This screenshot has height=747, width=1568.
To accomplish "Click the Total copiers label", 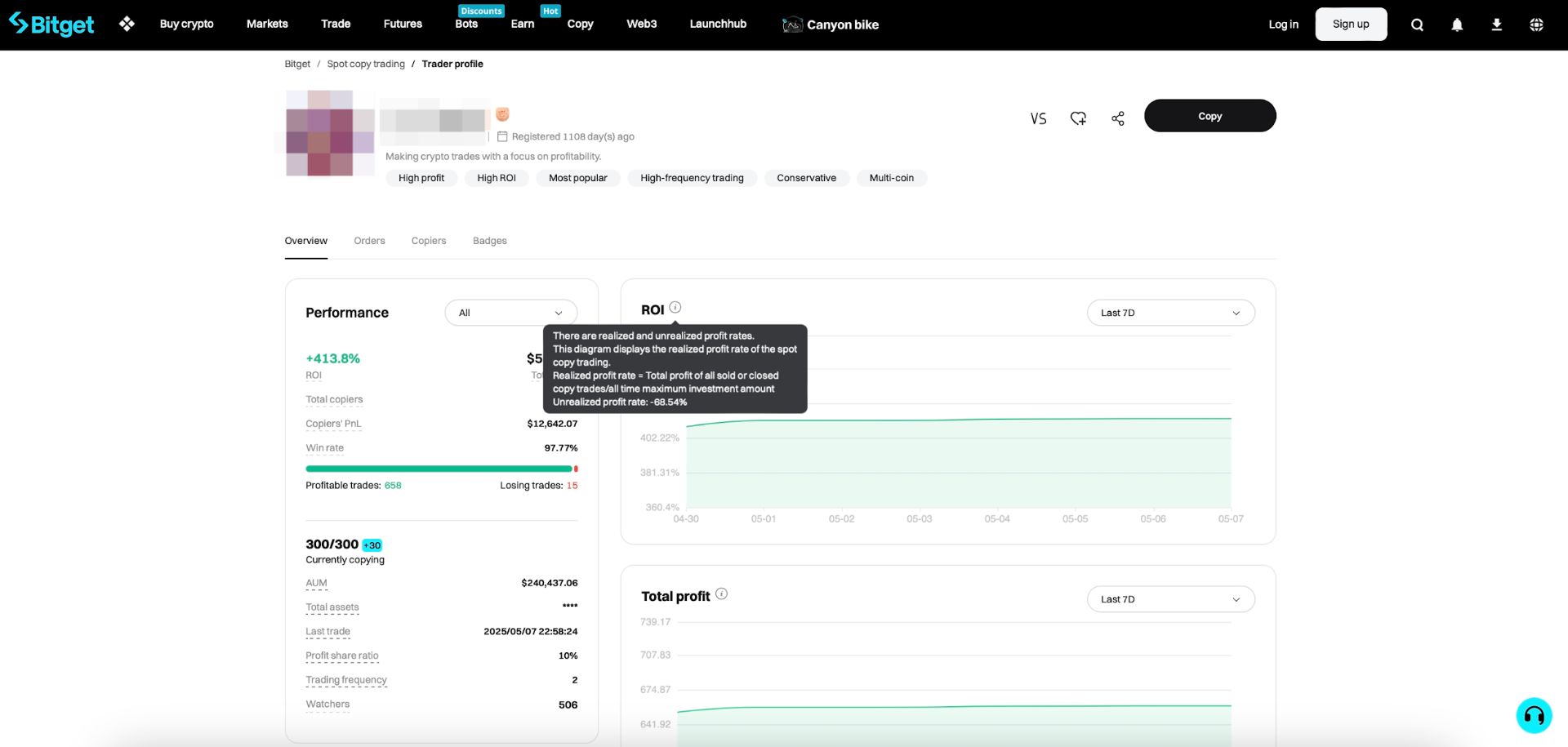I will tap(334, 399).
